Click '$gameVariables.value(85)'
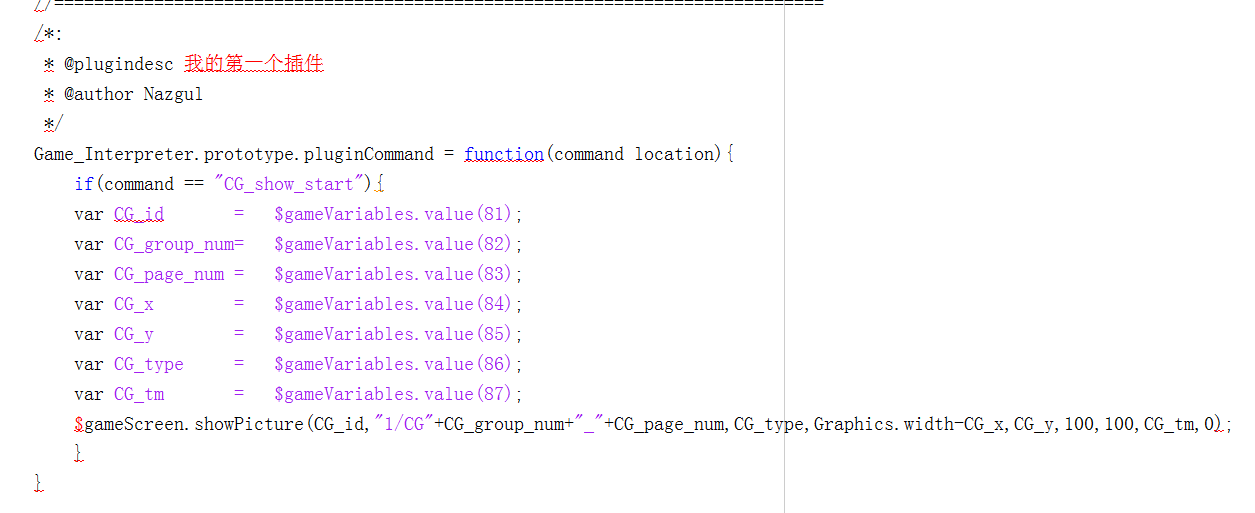 click(x=394, y=334)
